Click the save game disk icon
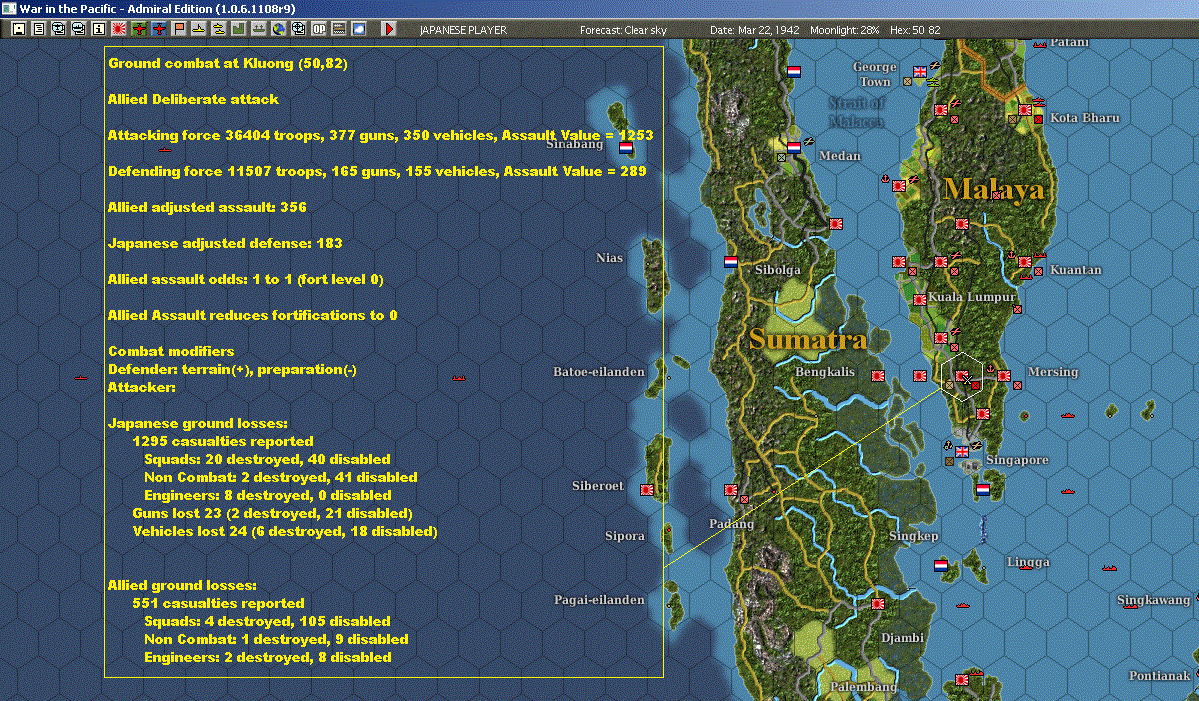1199x701 pixels. (x=19, y=29)
